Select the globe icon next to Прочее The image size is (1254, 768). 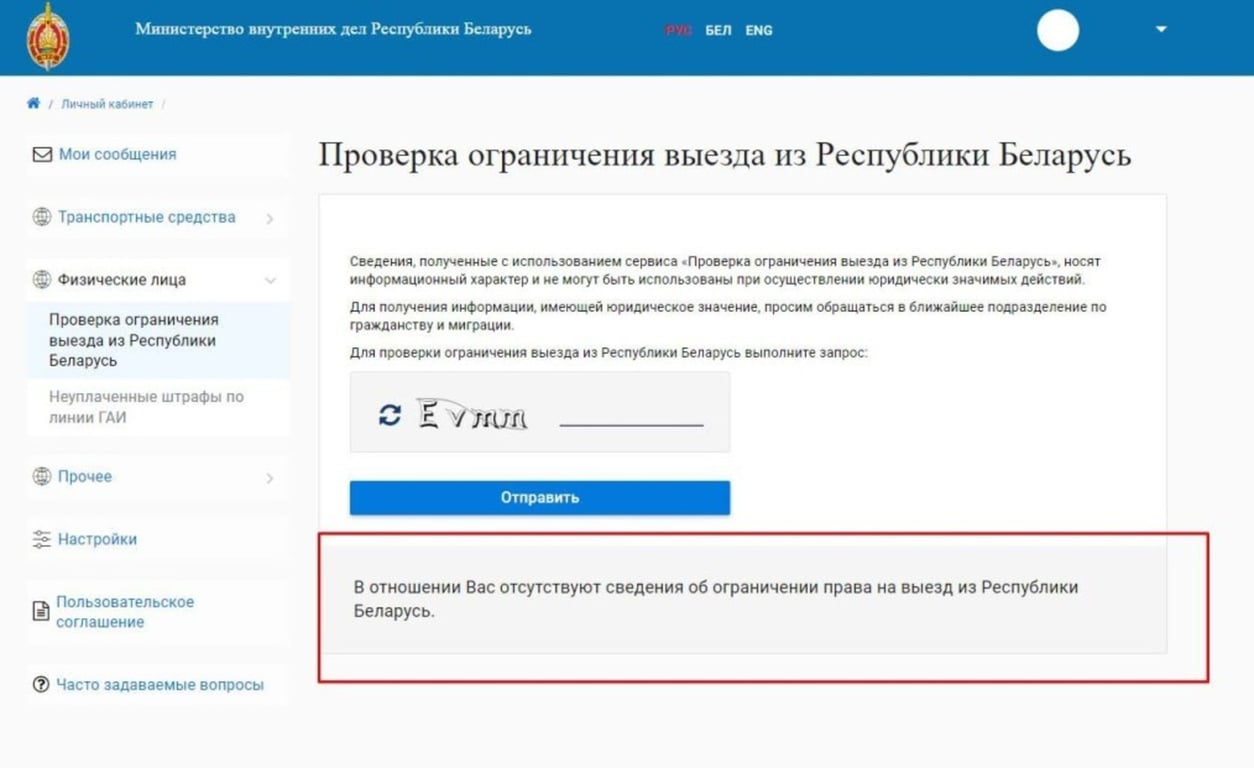point(41,477)
